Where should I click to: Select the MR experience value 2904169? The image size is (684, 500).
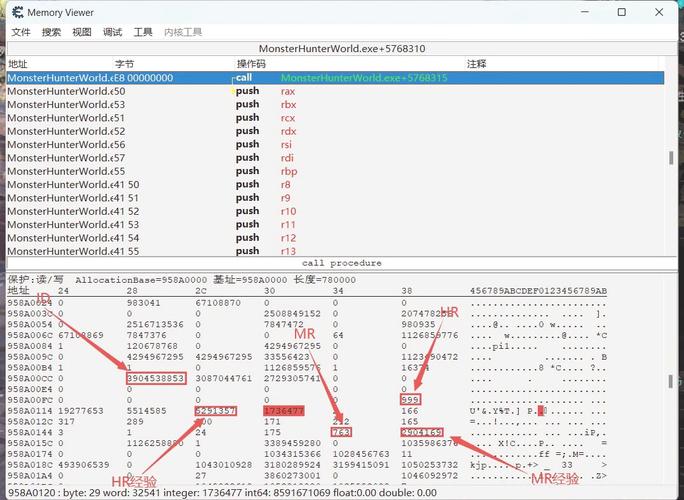(x=422, y=432)
